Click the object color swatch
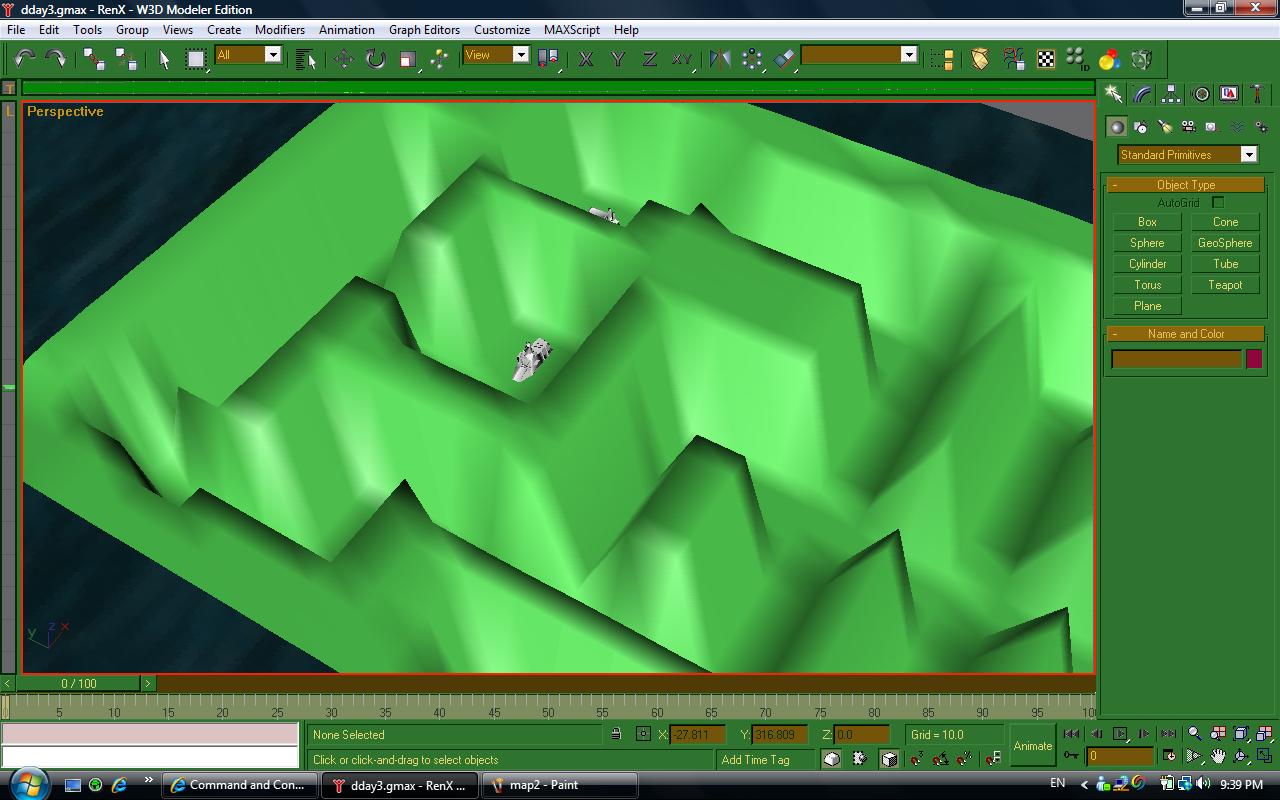The height and width of the screenshot is (800, 1280). click(1253, 359)
